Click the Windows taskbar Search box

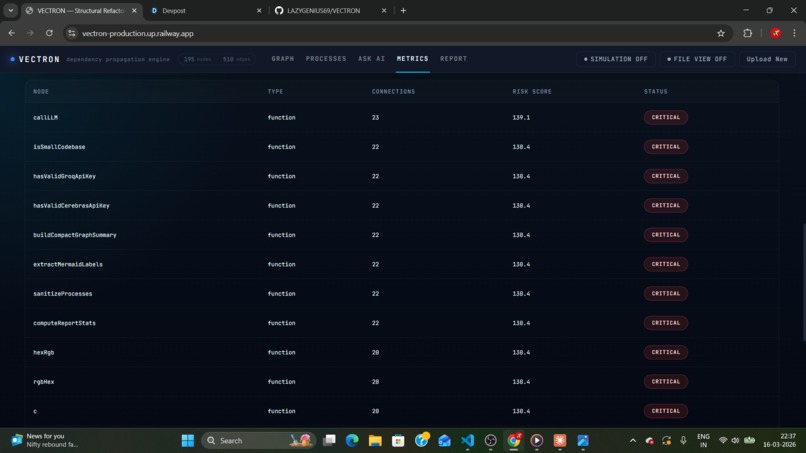click(258, 441)
